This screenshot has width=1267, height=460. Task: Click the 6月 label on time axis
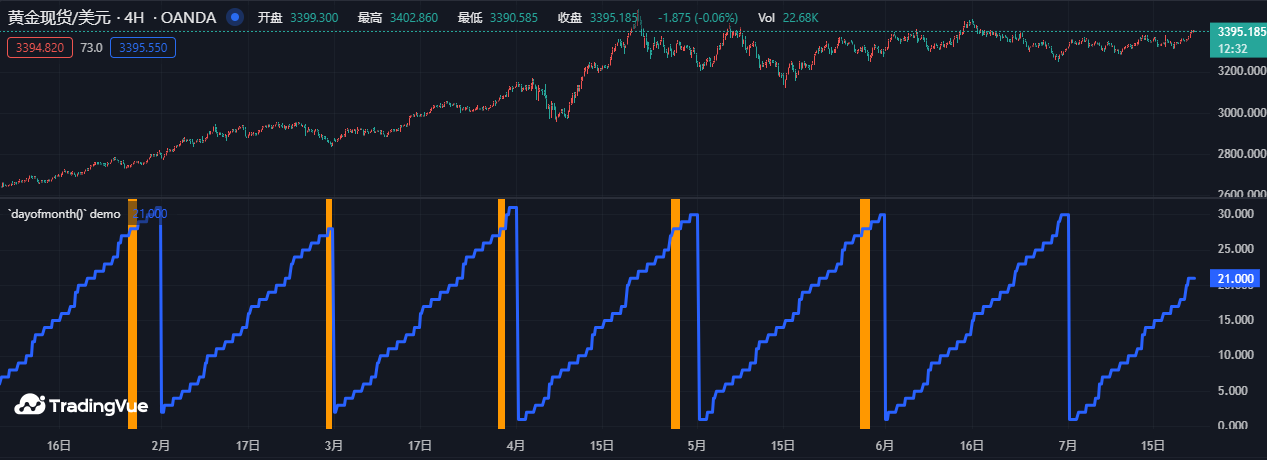pos(884,445)
